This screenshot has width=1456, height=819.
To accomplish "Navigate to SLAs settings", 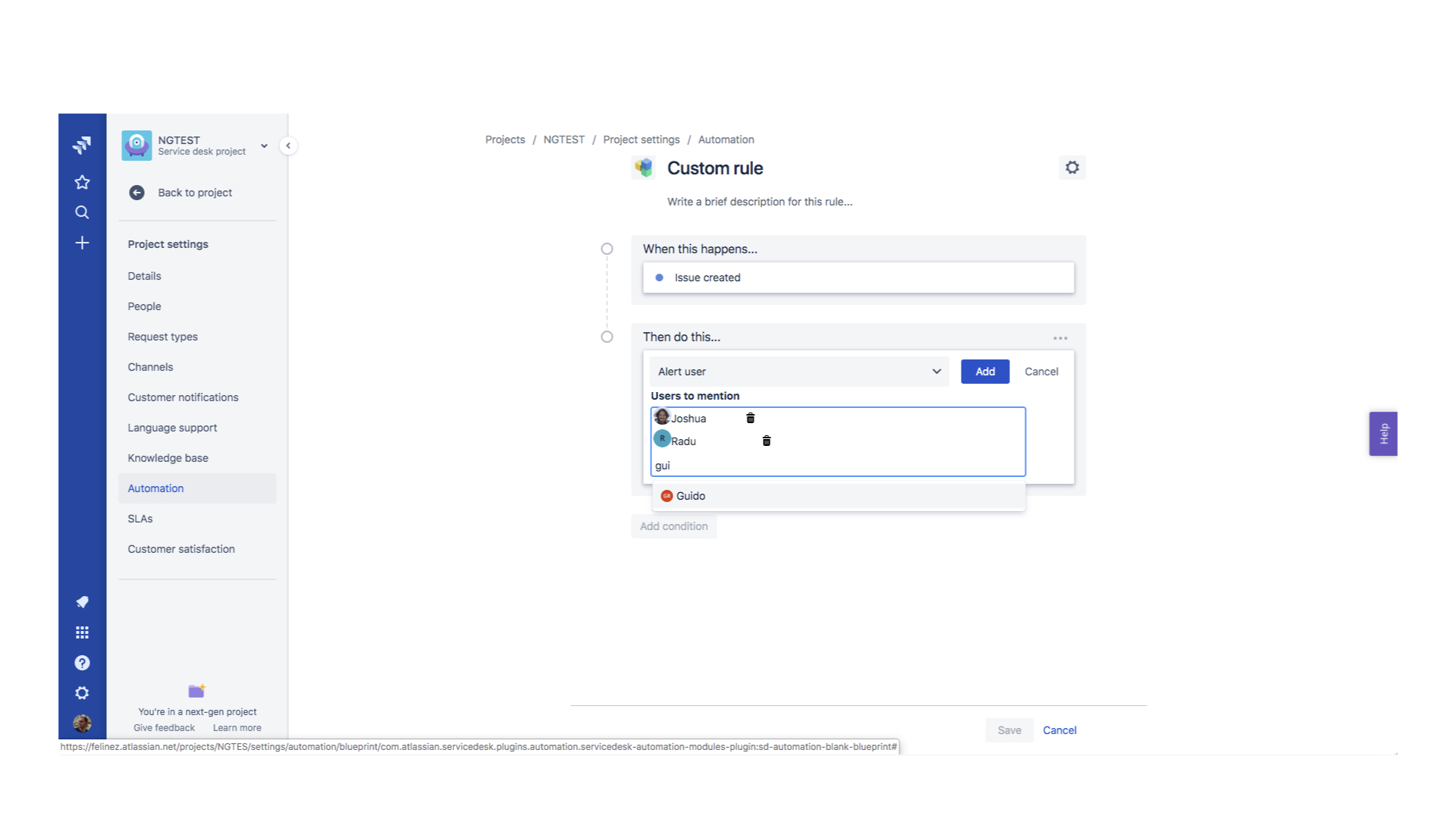I will (140, 519).
